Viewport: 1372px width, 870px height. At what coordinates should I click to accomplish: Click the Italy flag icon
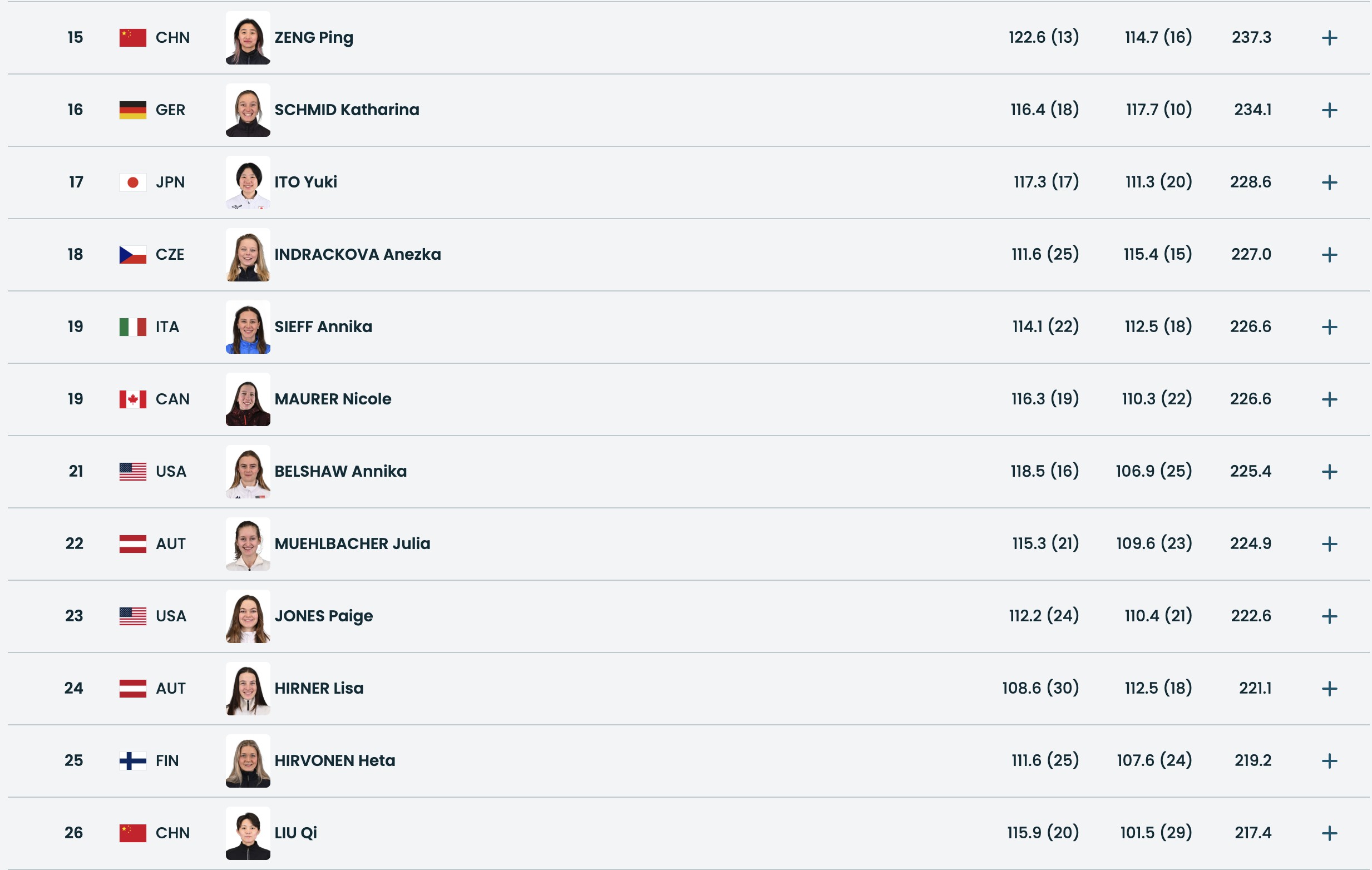[133, 328]
